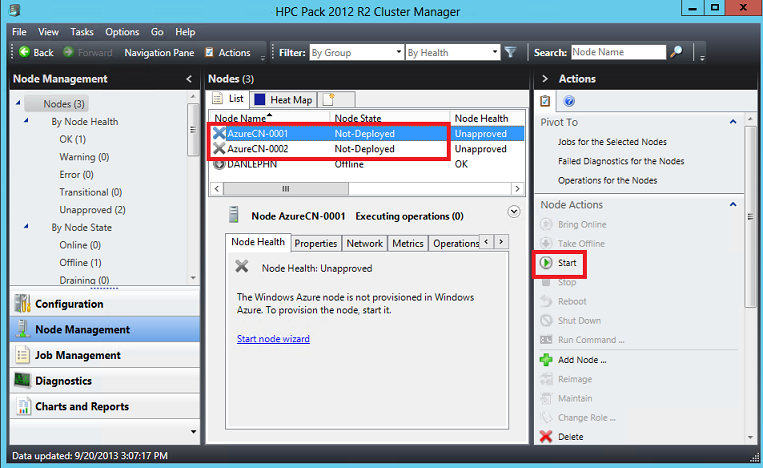The image size is (763, 468).
Task: Click the search magnifier icon
Action: (676, 52)
